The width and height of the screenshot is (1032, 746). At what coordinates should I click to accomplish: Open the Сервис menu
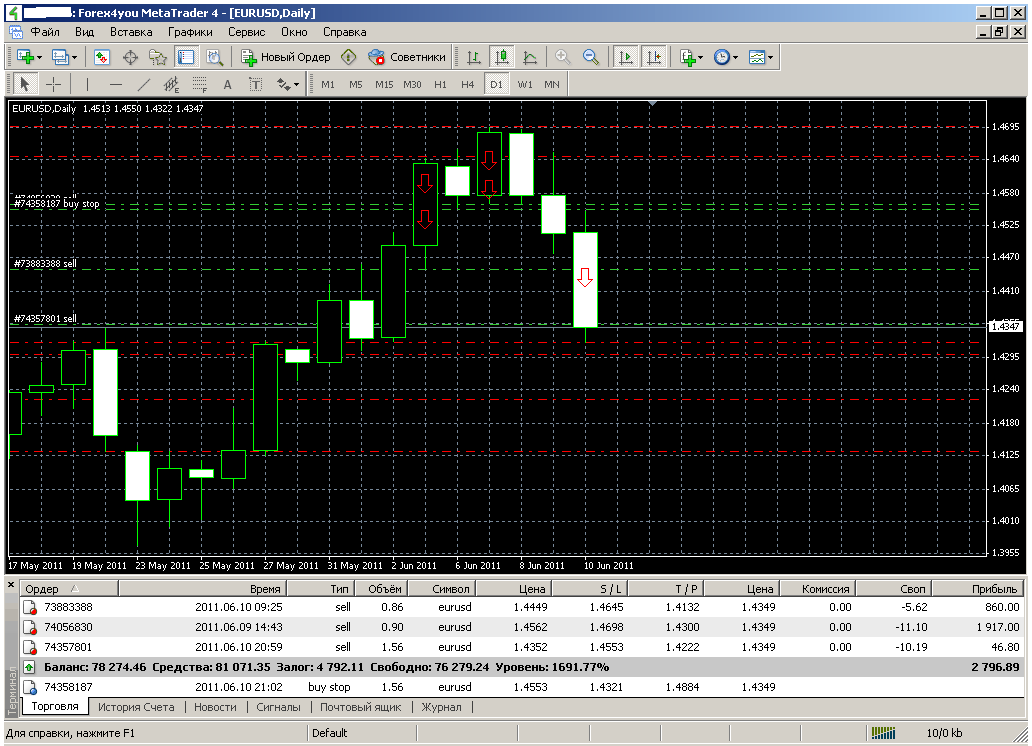pyautogui.click(x=246, y=32)
